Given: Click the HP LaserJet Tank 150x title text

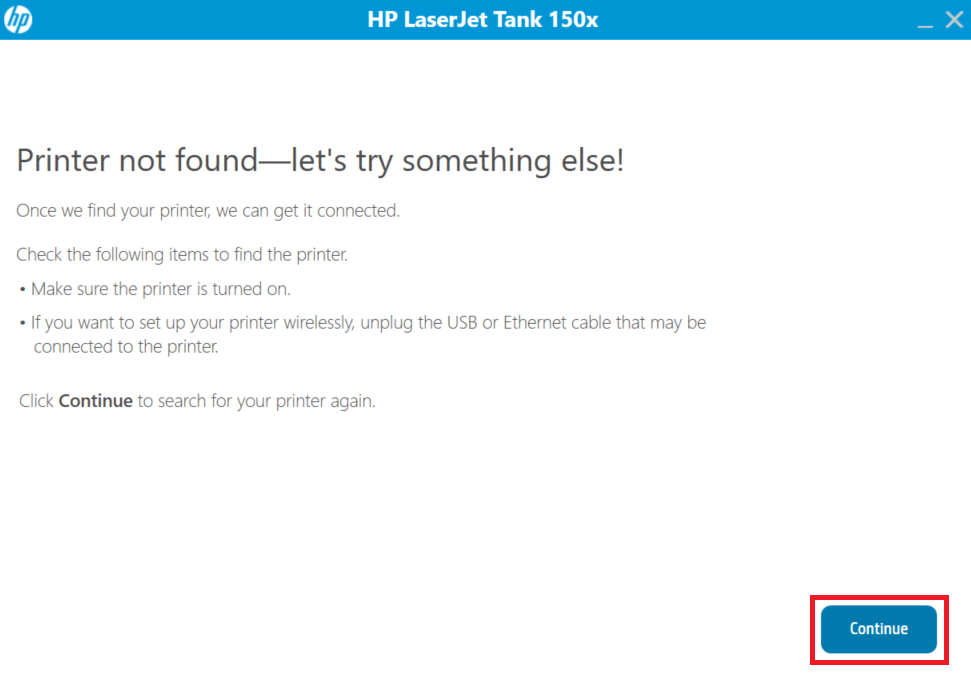Looking at the screenshot, I should tap(484, 19).
